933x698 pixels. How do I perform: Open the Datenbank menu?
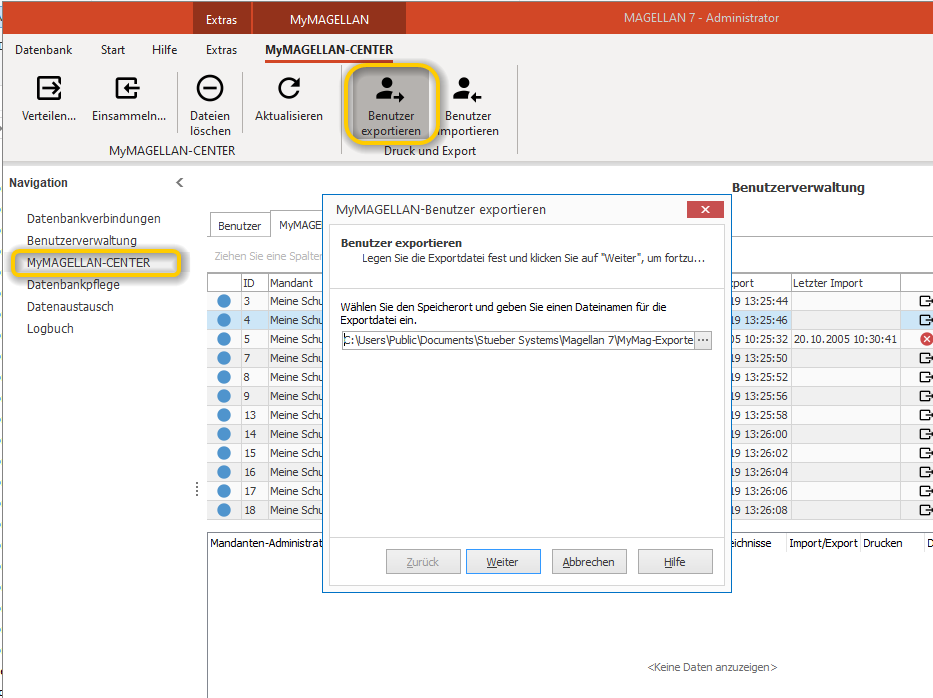pos(43,50)
